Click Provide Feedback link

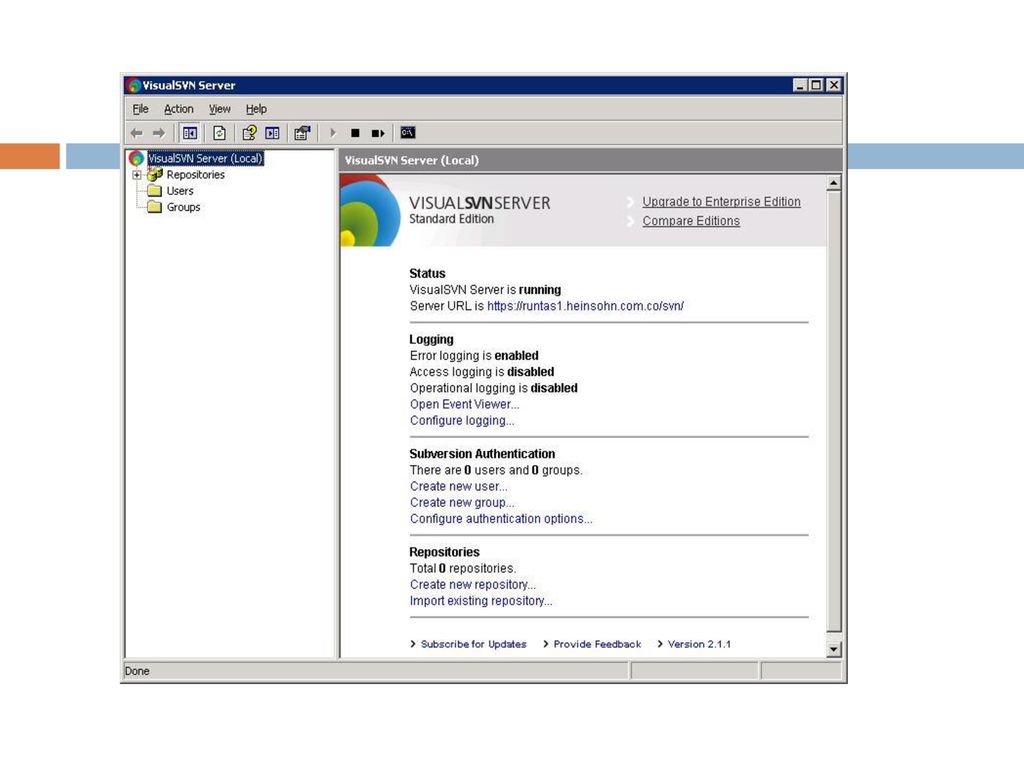click(597, 644)
